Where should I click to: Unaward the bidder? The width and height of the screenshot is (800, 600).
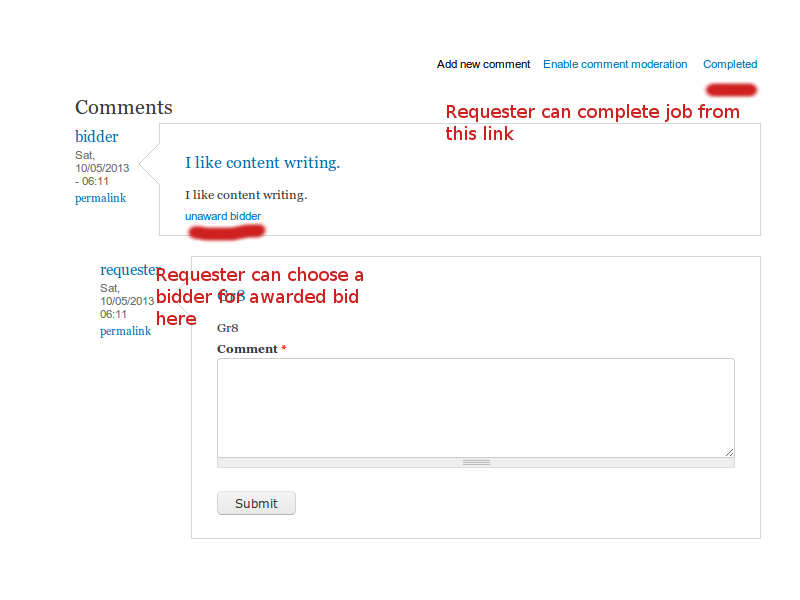click(223, 216)
